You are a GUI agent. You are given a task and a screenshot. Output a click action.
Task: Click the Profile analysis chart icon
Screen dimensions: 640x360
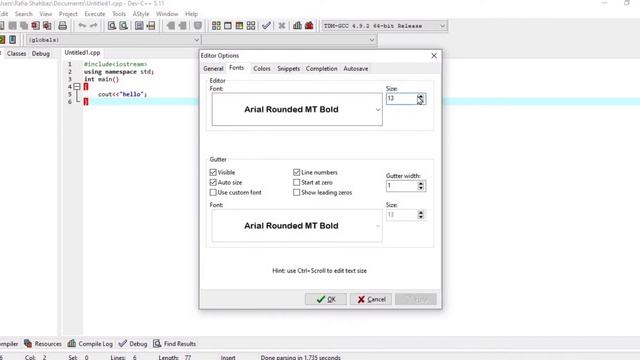(298, 26)
